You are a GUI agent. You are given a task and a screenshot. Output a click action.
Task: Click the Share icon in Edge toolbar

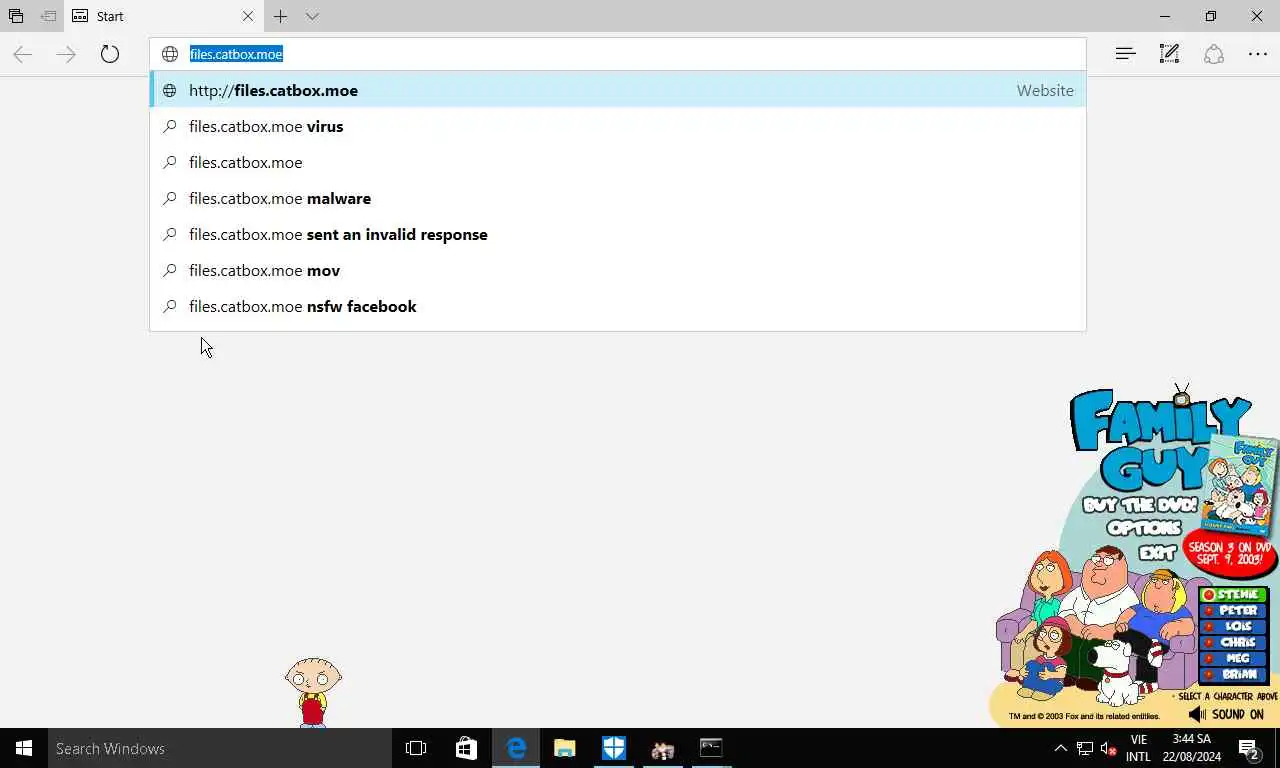coord(1213,54)
